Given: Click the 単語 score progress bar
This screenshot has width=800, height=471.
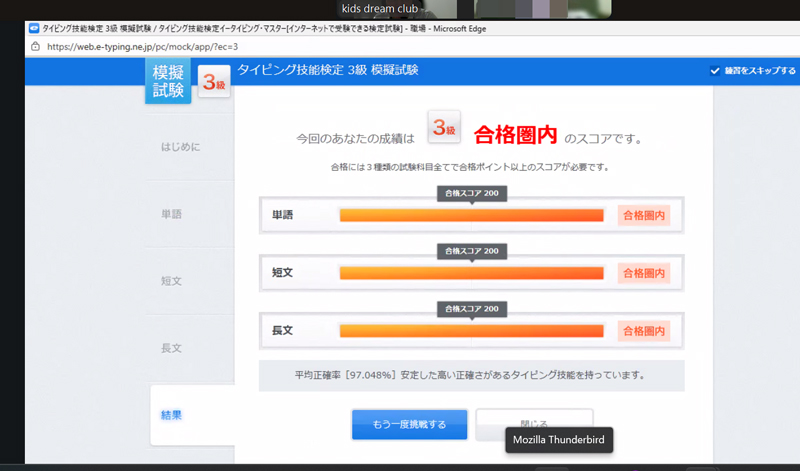Looking at the screenshot, I should tap(471, 215).
